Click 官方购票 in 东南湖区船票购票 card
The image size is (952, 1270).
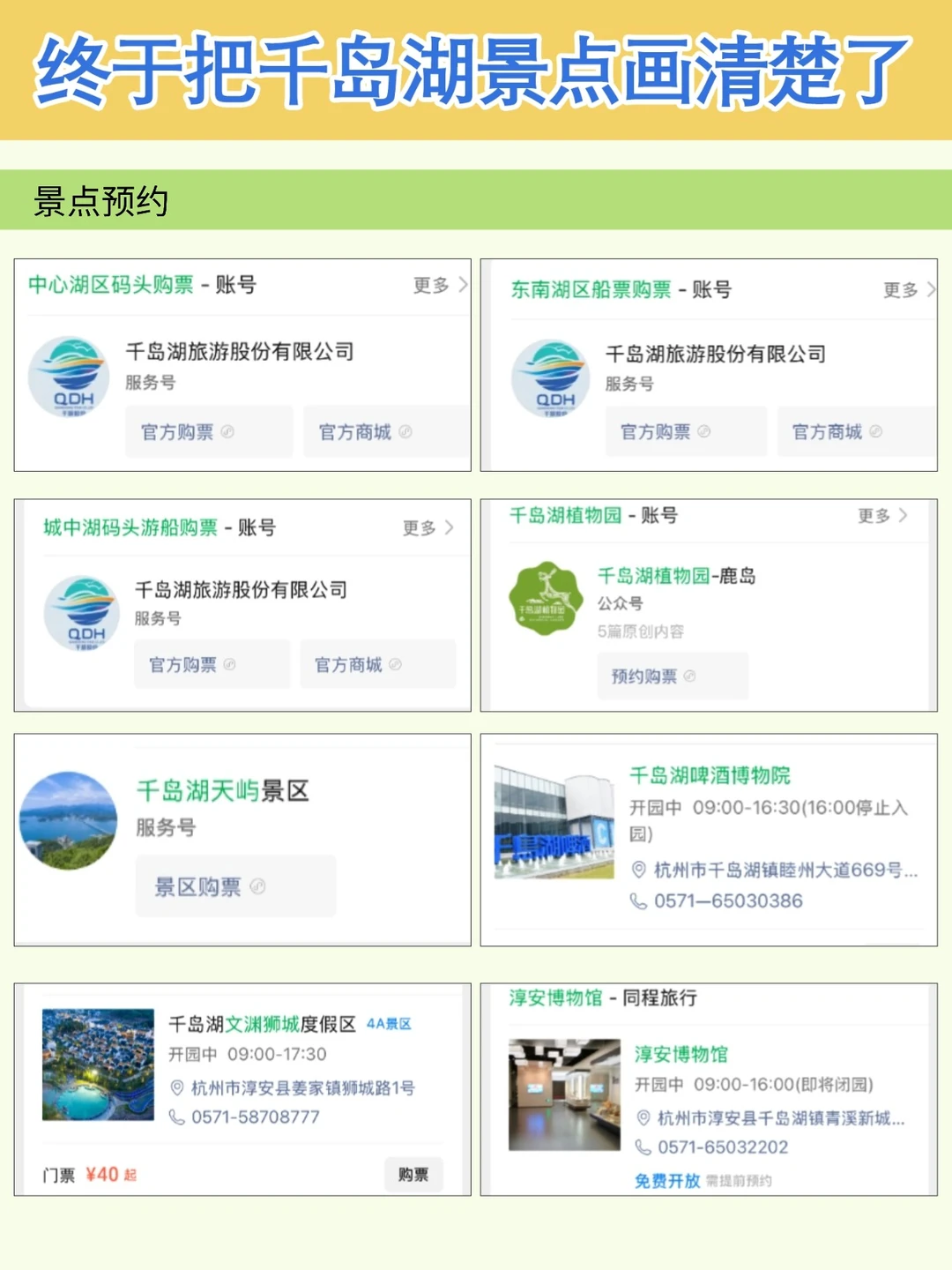coord(686,431)
